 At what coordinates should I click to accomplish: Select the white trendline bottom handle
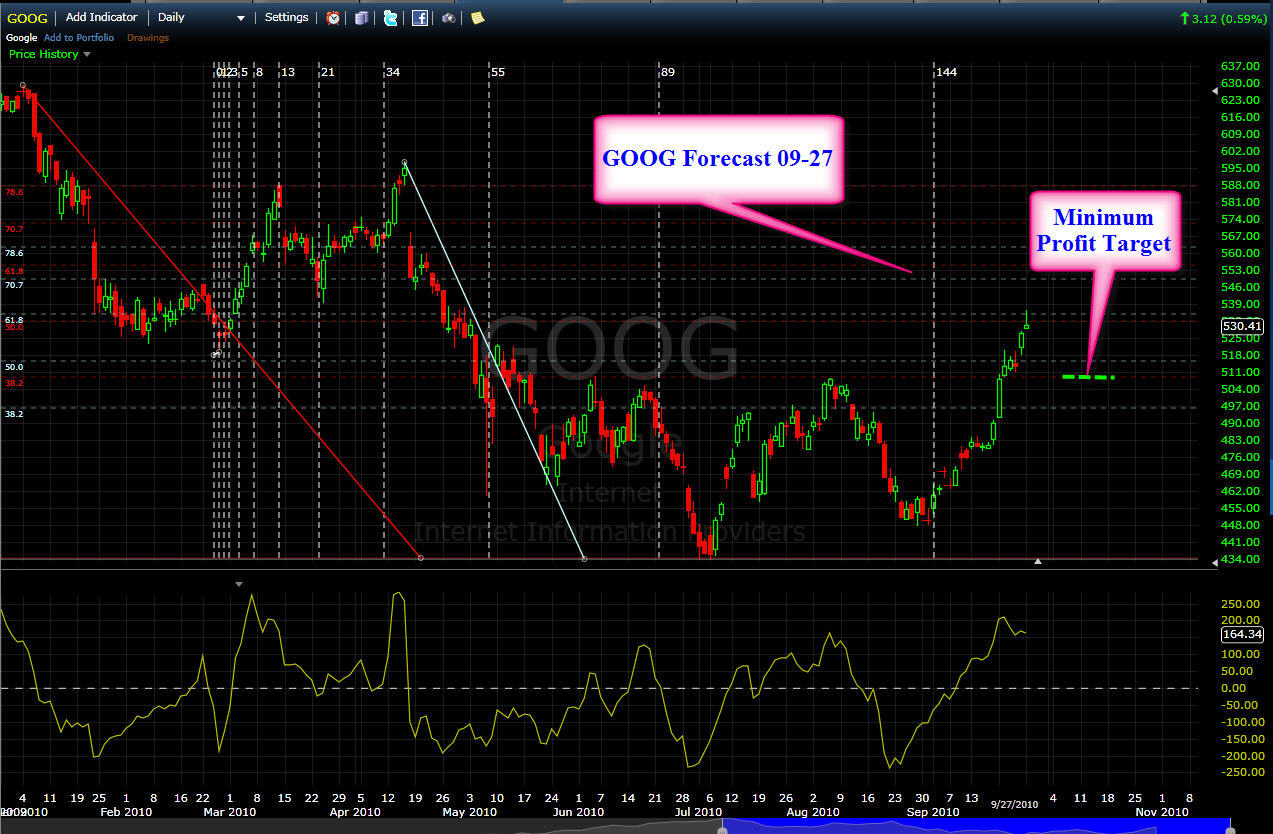[x=584, y=559]
